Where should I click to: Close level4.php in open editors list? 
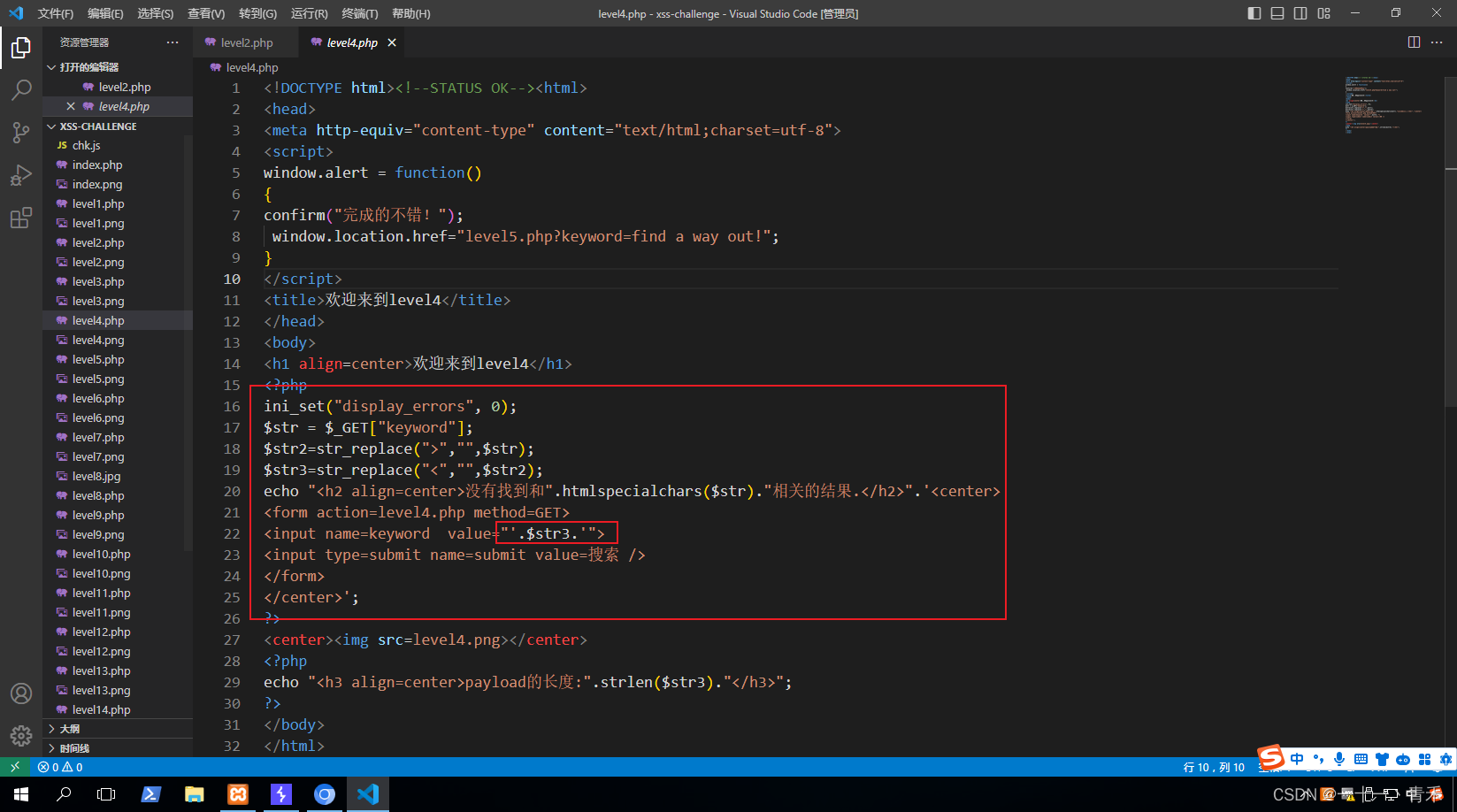point(71,106)
